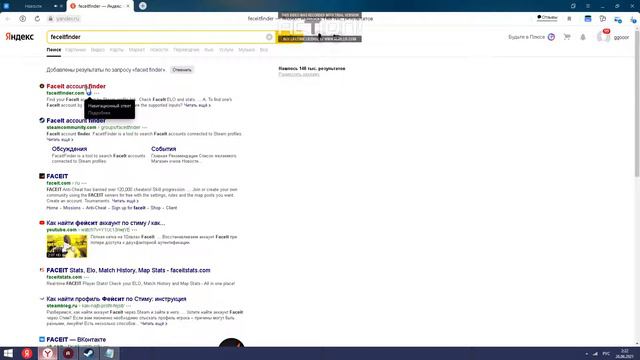Click the Подробнее link in the tooltip
The height and width of the screenshot is (360, 640).
tap(99, 113)
